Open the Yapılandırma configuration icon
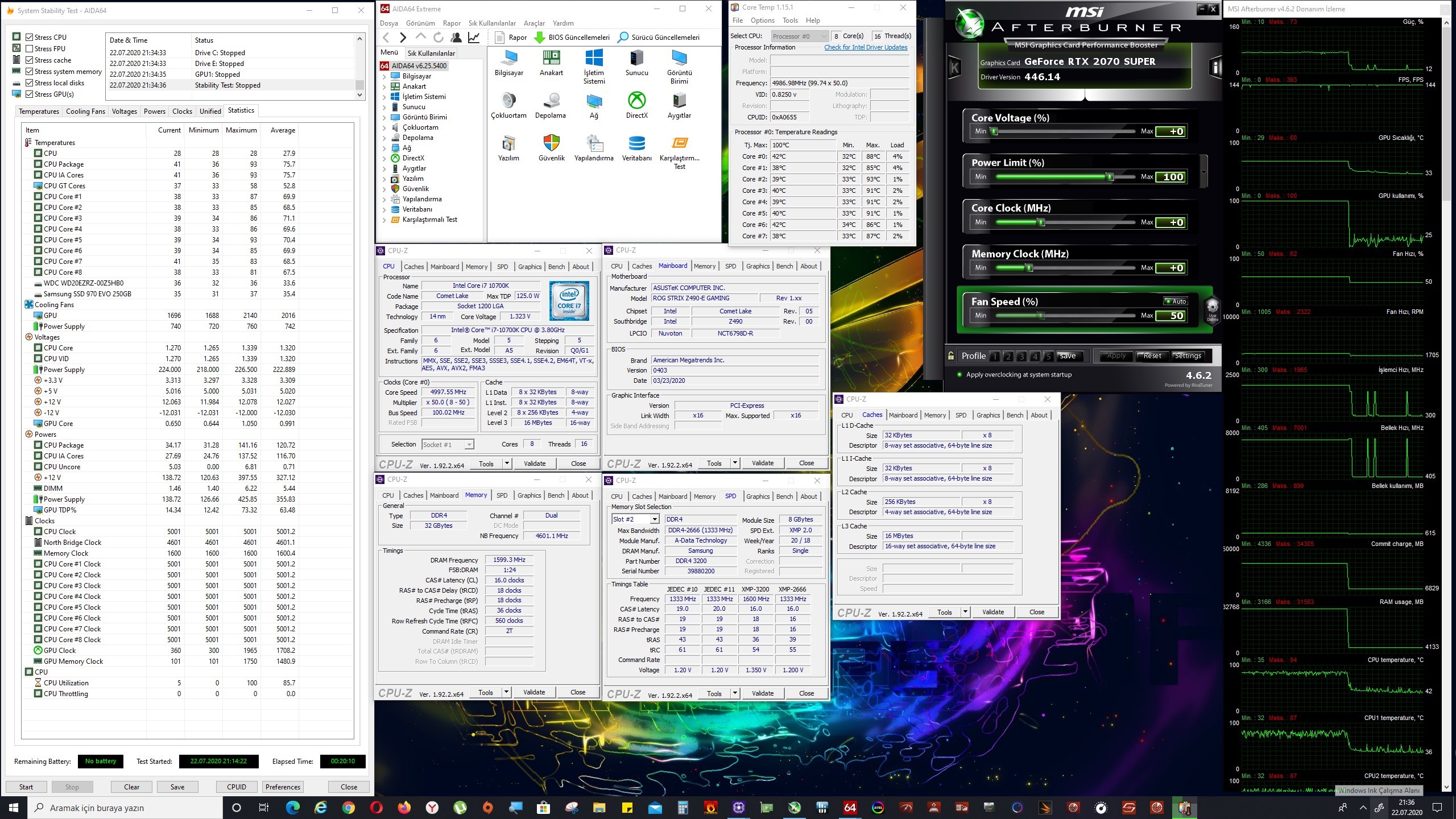The image size is (1456, 819). pos(594,148)
